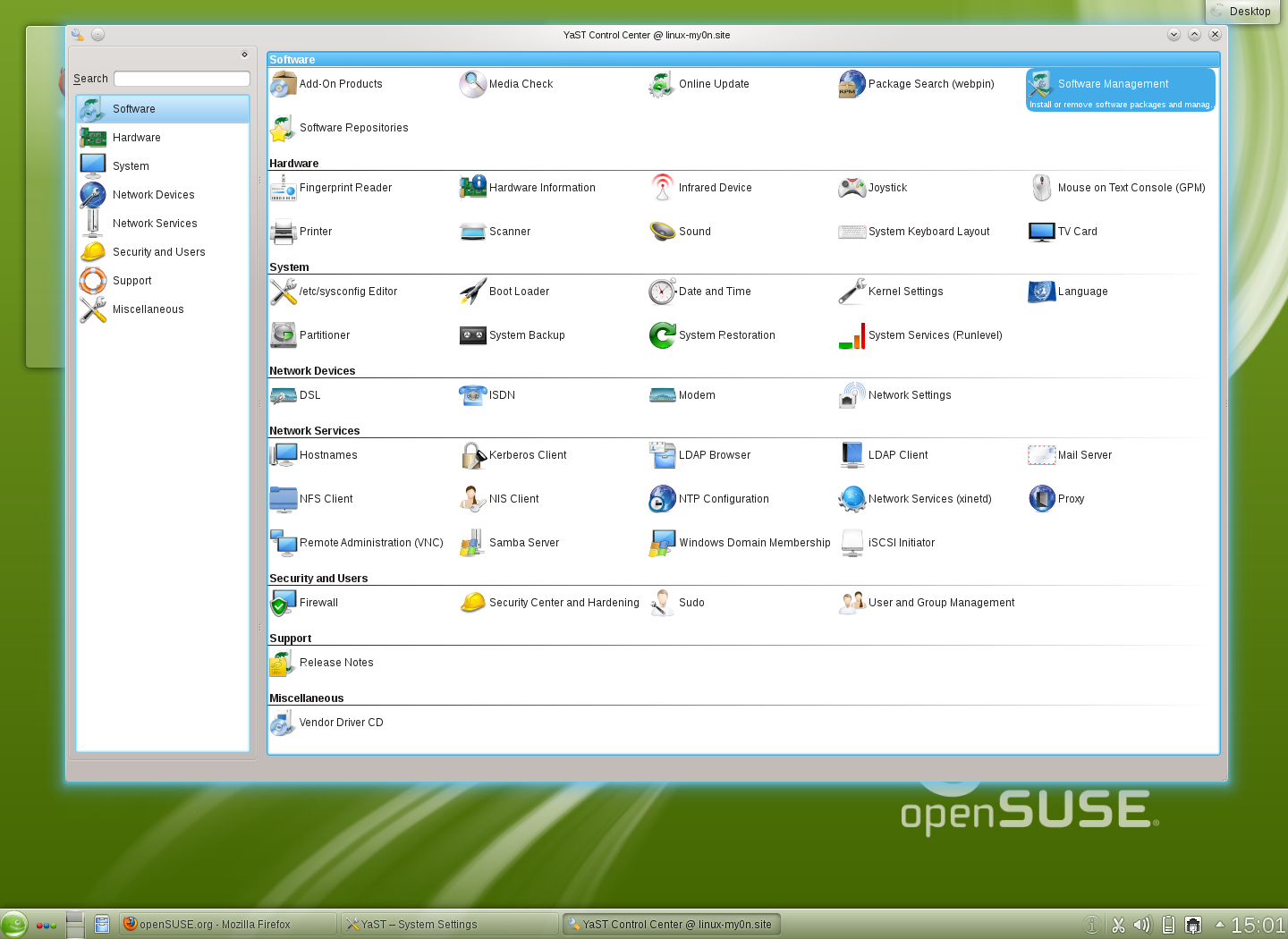Switch to YaST System Settings taskbar entry
Viewport: 1288px width, 939px height.
click(x=450, y=924)
